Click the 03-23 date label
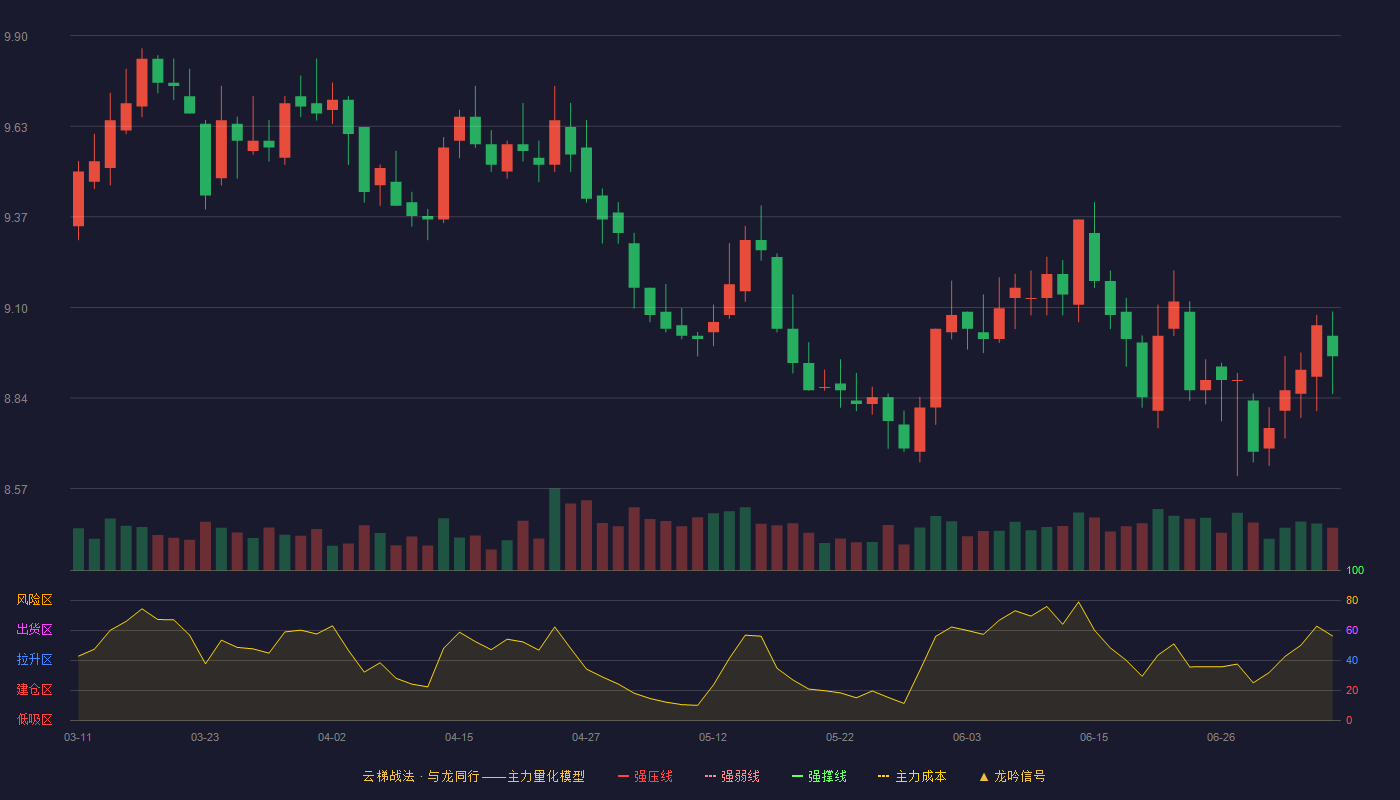 point(205,737)
